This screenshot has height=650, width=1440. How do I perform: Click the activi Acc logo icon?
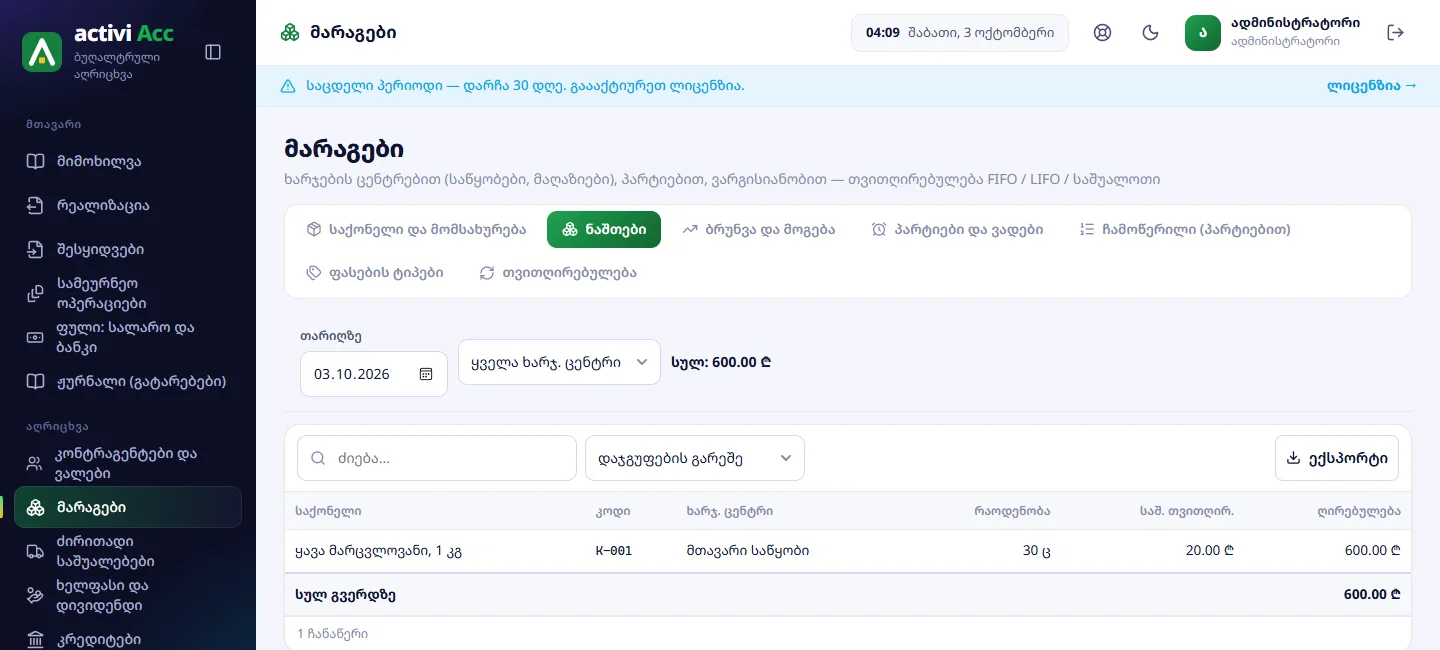tap(42, 51)
